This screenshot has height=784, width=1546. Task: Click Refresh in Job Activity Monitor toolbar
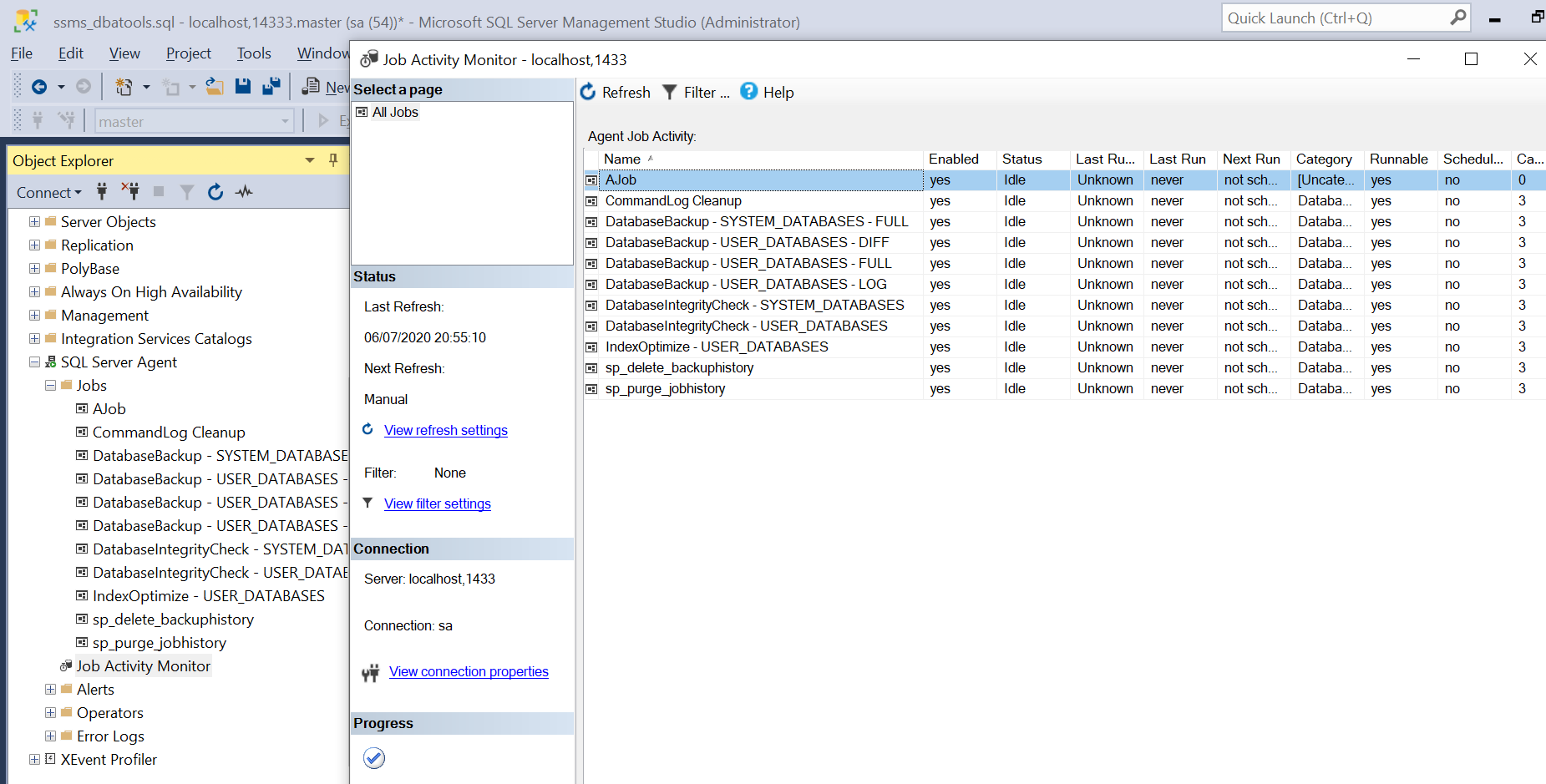point(616,93)
